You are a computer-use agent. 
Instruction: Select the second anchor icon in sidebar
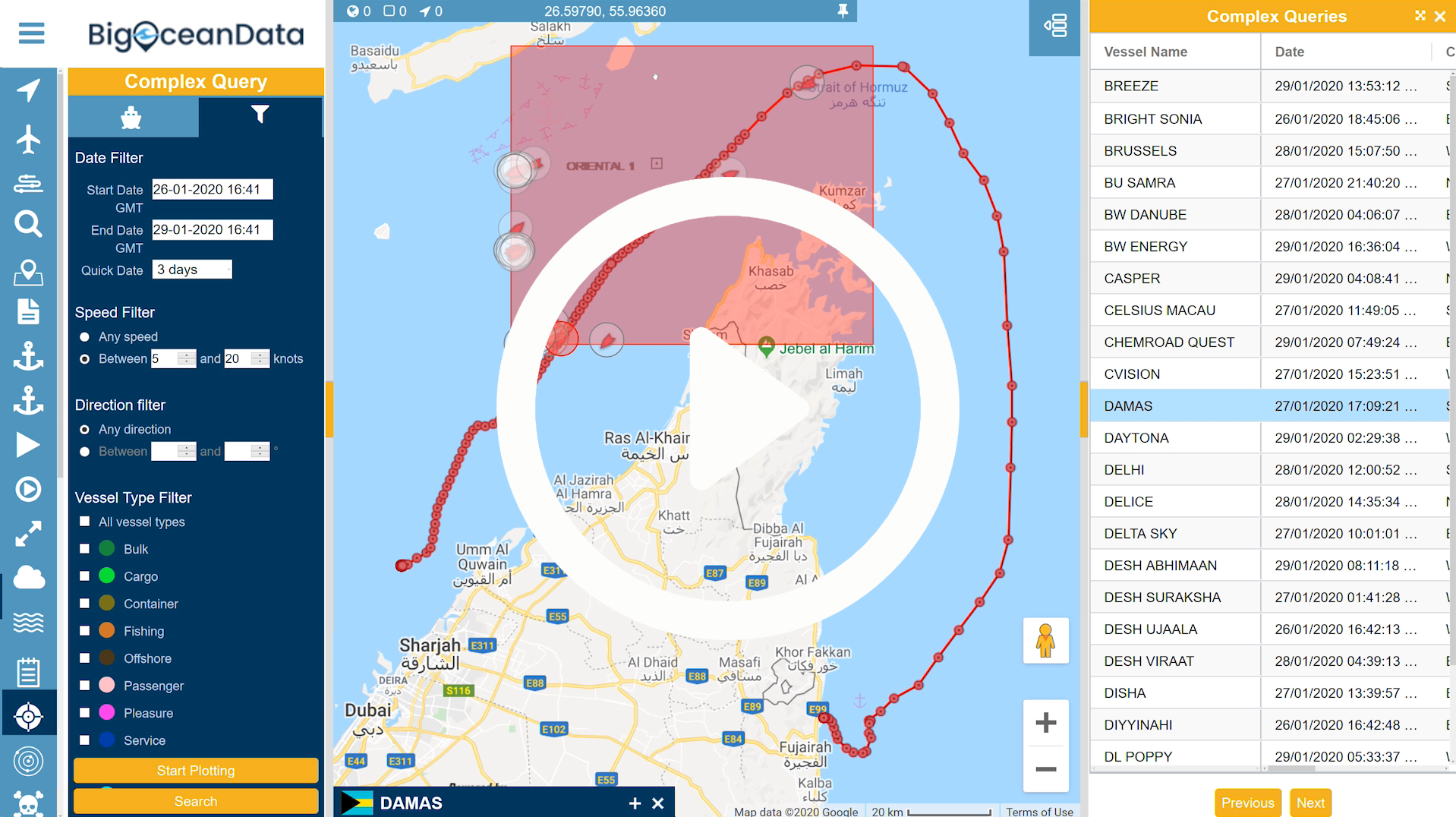point(28,399)
